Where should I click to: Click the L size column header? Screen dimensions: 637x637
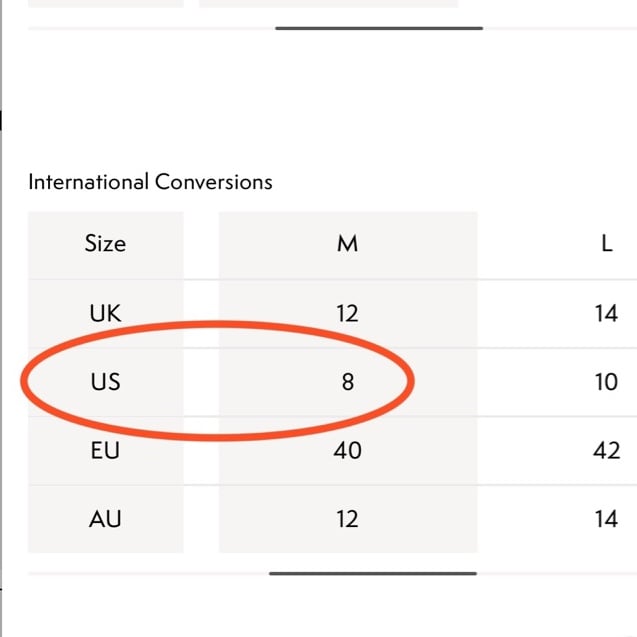tap(606, 243)
